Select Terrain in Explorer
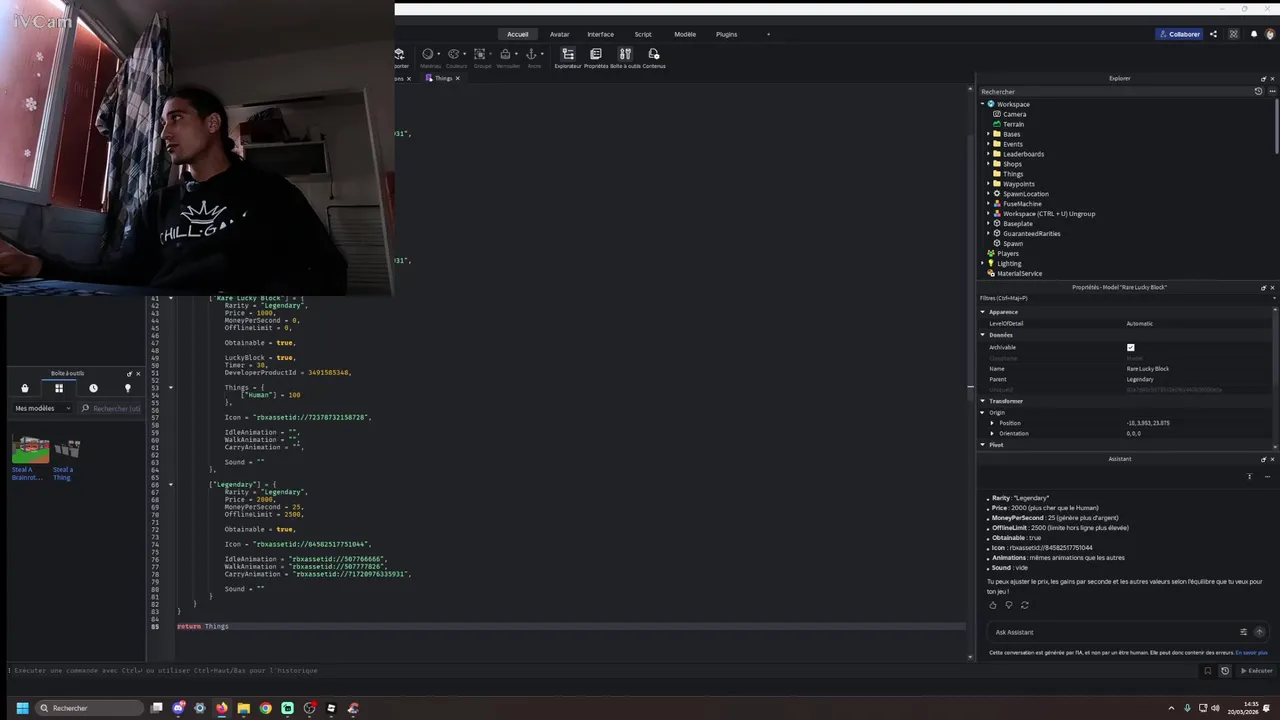The width and height of the screenshot is (1280, 720). coord(1013,124)
